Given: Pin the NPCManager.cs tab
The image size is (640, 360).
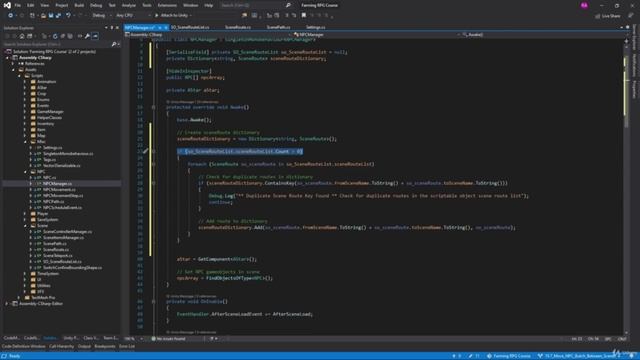Looking at the screenshot, I should click(160, 27).
